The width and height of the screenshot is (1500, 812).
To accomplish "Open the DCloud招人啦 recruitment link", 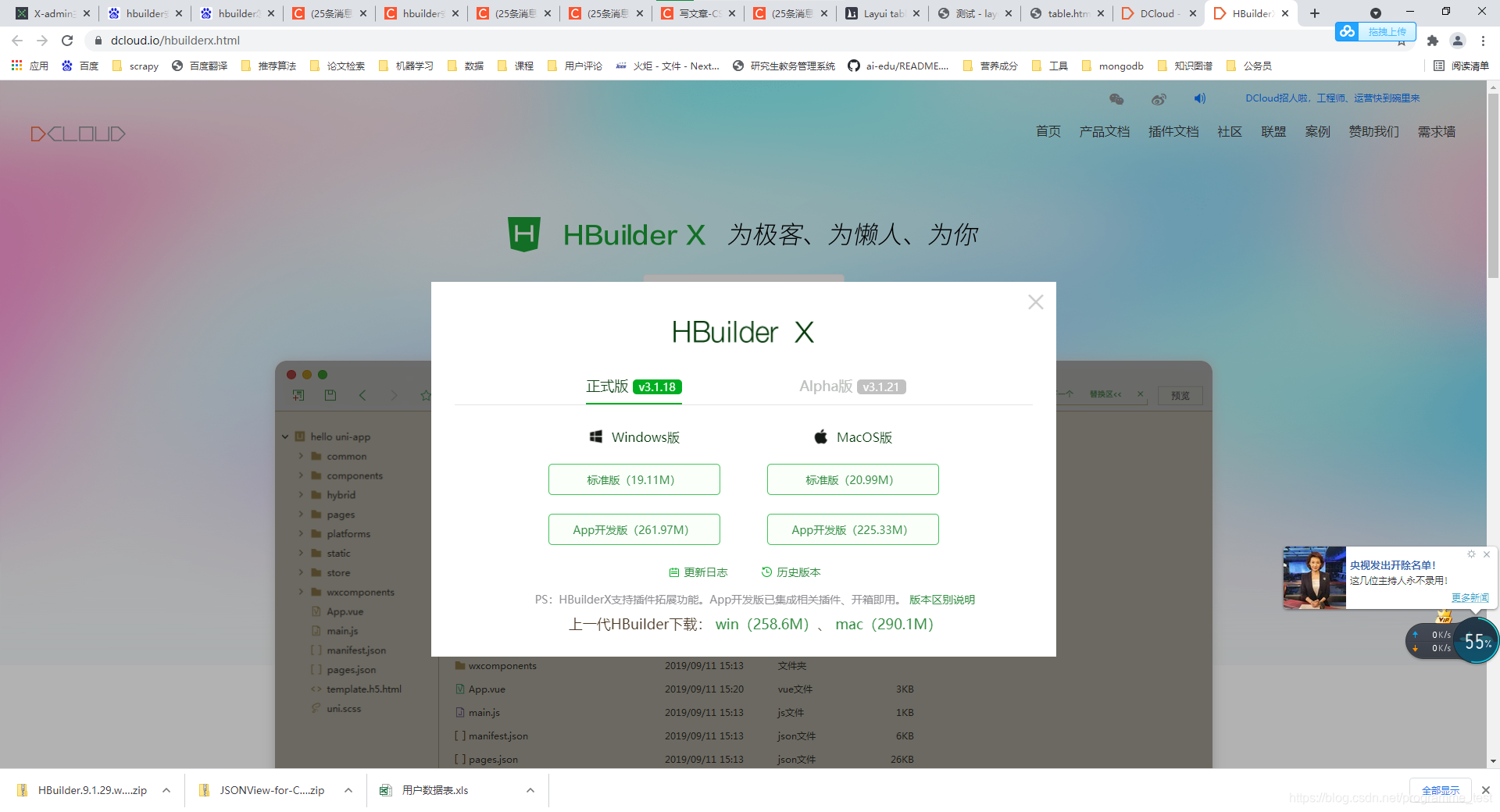I will 1332,98.
